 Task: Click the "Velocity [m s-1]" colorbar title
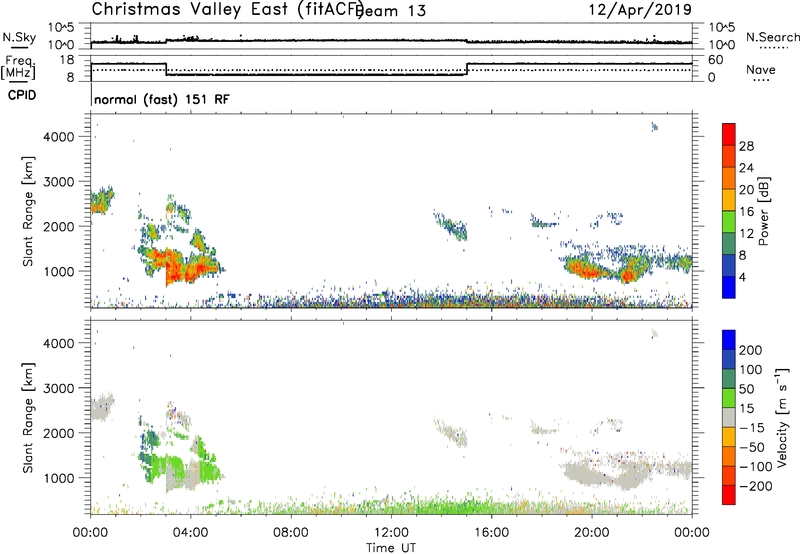coord(782,418)
